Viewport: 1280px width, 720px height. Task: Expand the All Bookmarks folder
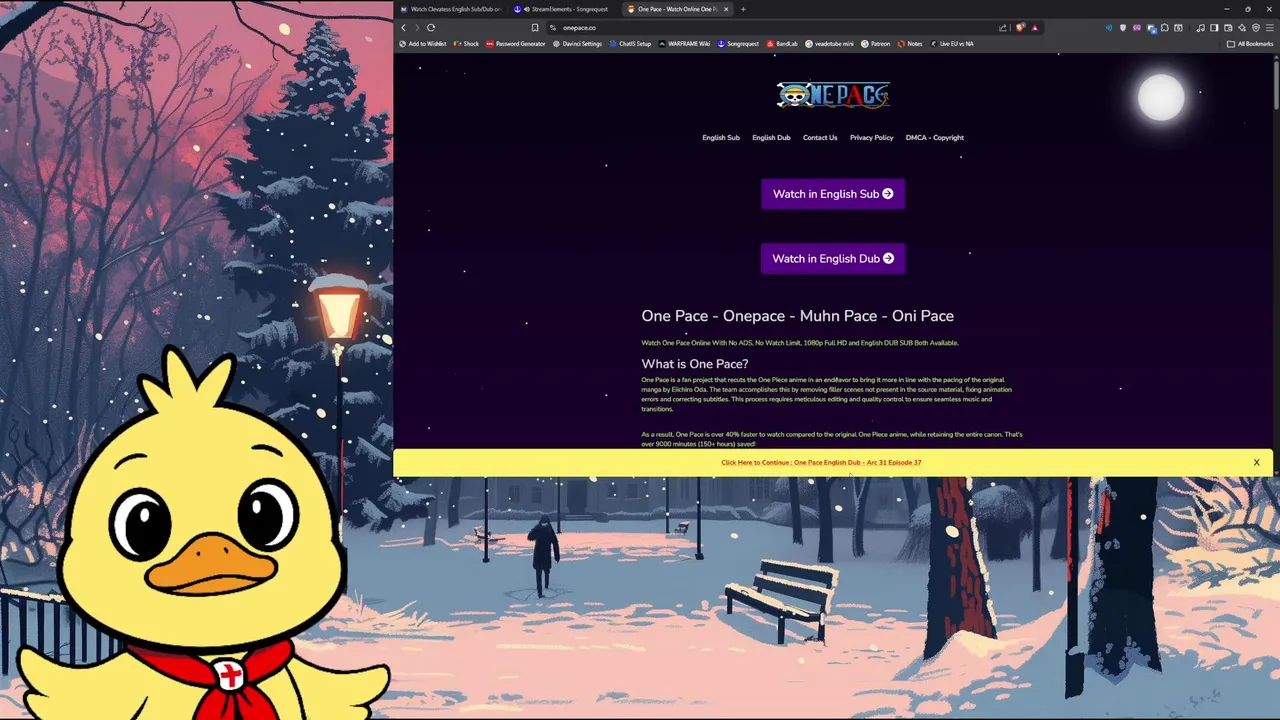point(1250,44)
